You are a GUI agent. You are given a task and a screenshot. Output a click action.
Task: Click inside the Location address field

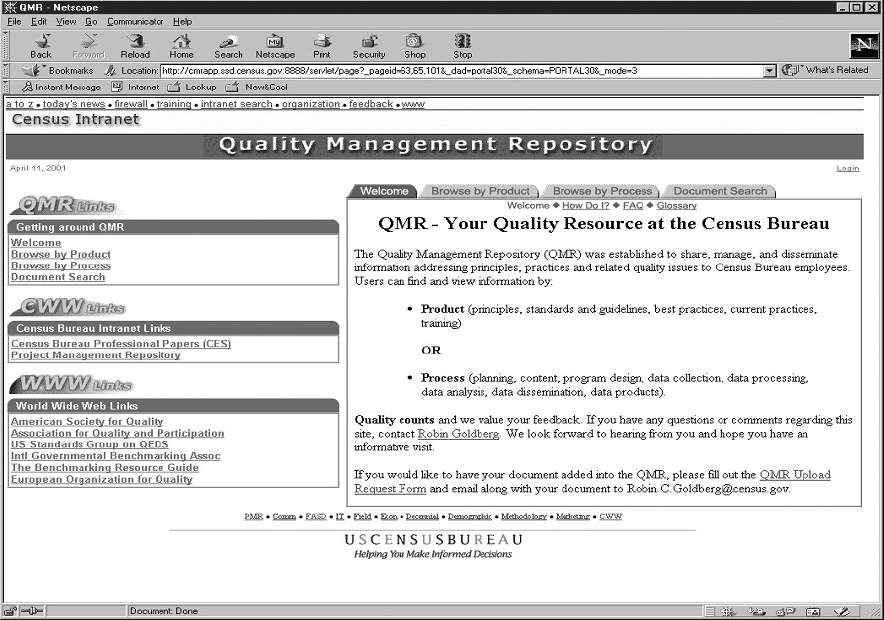pyautogui.click(x=450, y=70)
